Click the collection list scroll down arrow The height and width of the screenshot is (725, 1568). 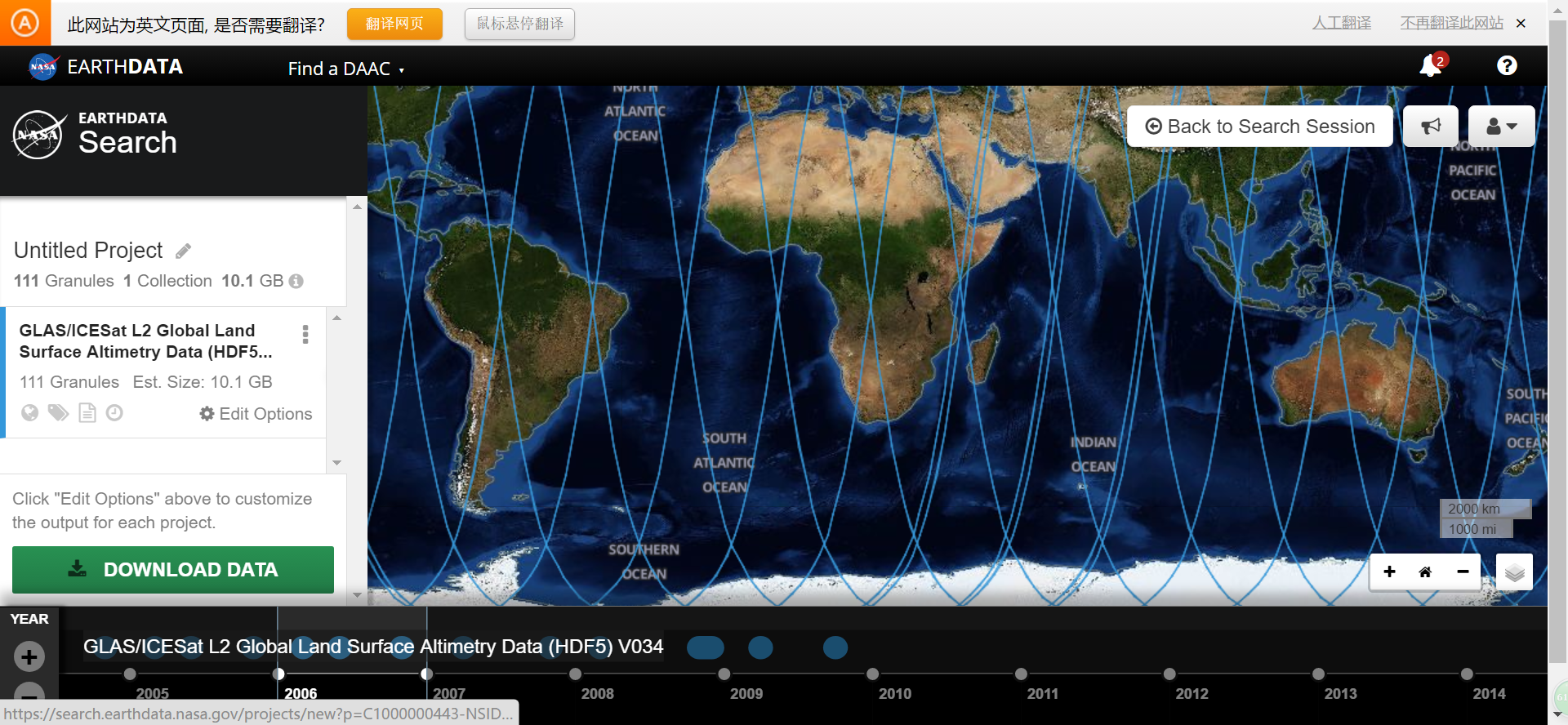336,463
